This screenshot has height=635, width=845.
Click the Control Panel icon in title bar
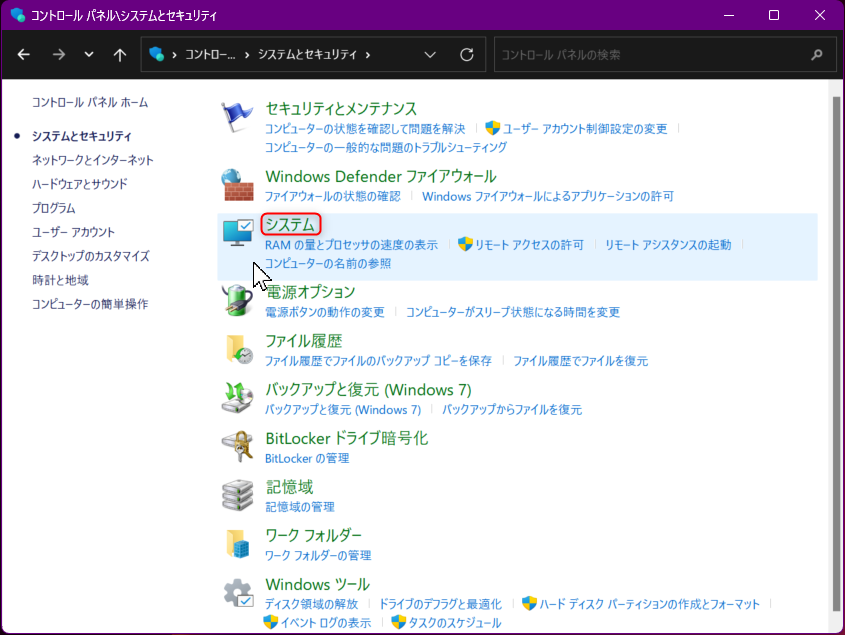tap(17, 15)
